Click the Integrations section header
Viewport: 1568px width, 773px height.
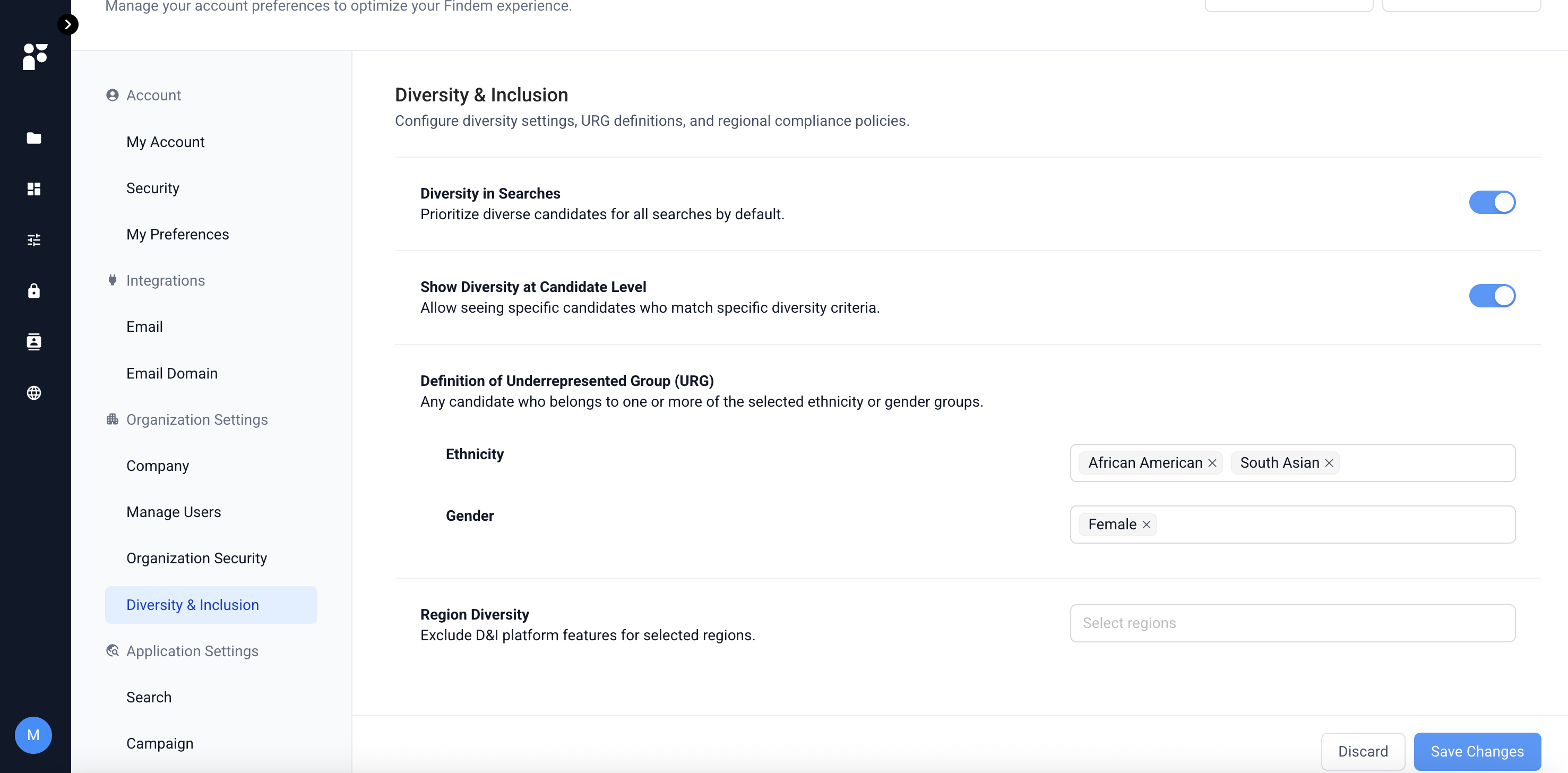(166, 280)
